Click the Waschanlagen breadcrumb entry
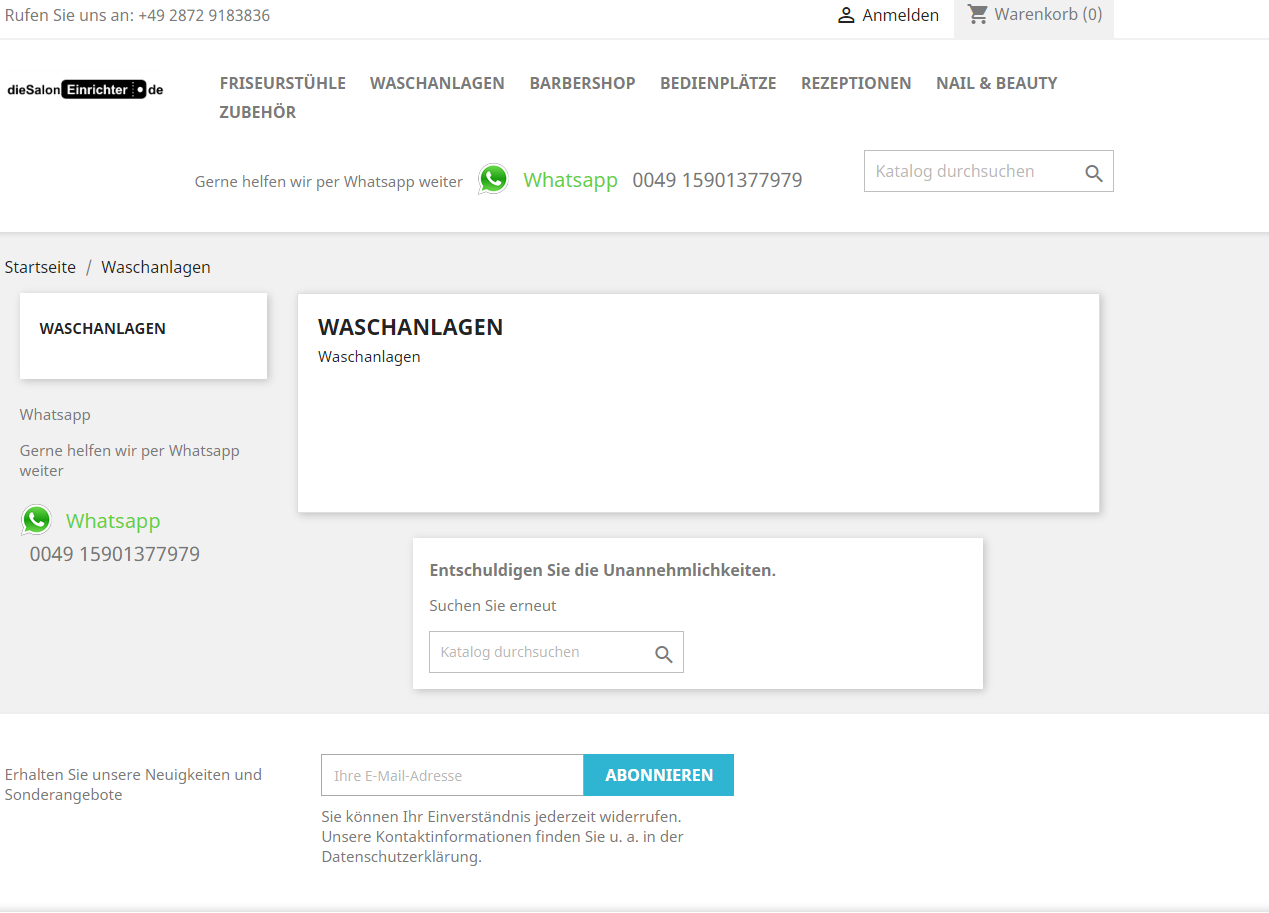1269x913 pixels. [156, 267]
